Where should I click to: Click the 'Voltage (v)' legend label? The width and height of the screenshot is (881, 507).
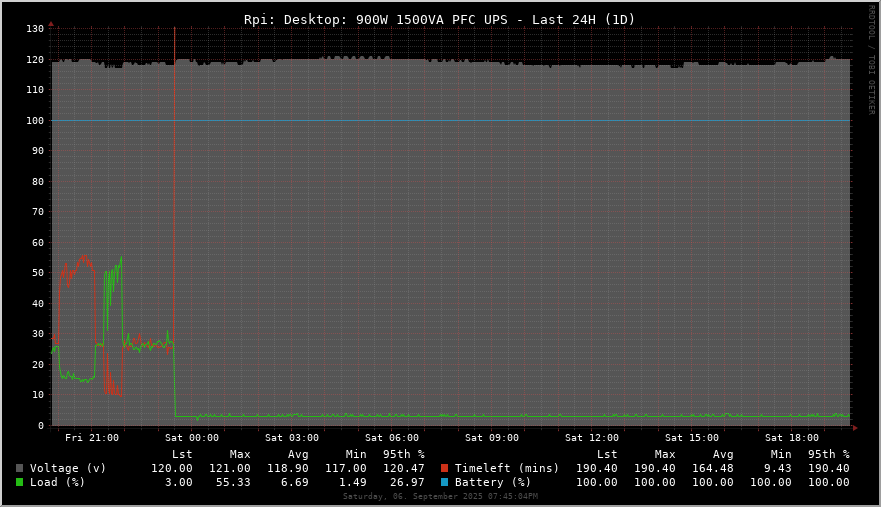click(68, 468)
